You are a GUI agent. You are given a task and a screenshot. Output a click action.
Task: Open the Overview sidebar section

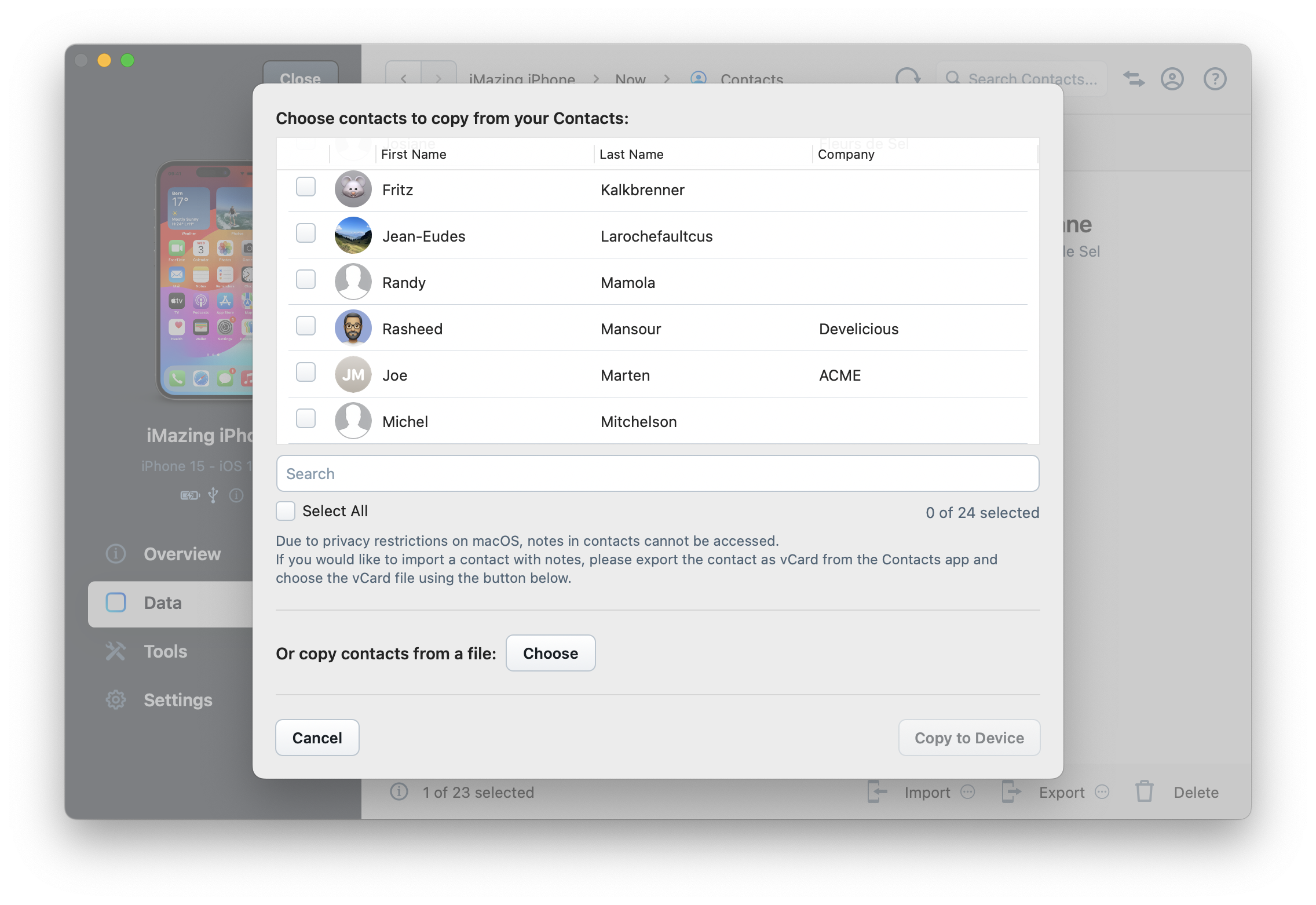coord(182,554)
